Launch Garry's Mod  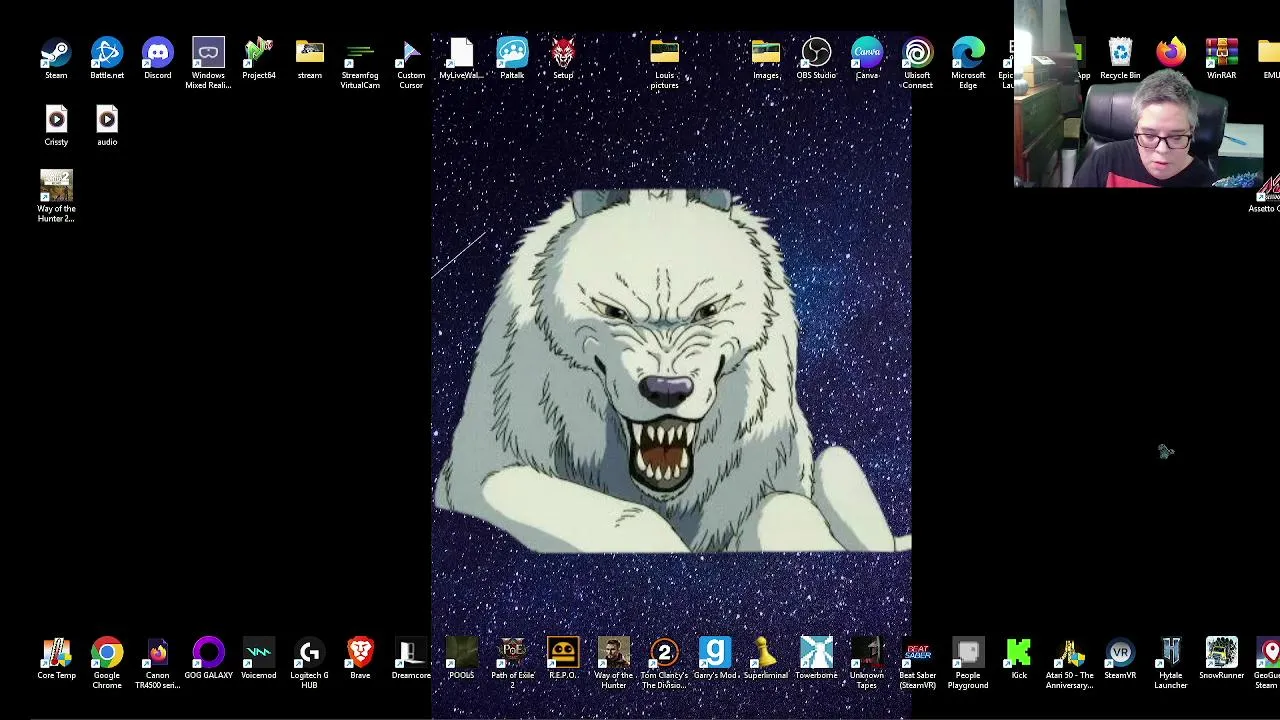click(715, 653)
